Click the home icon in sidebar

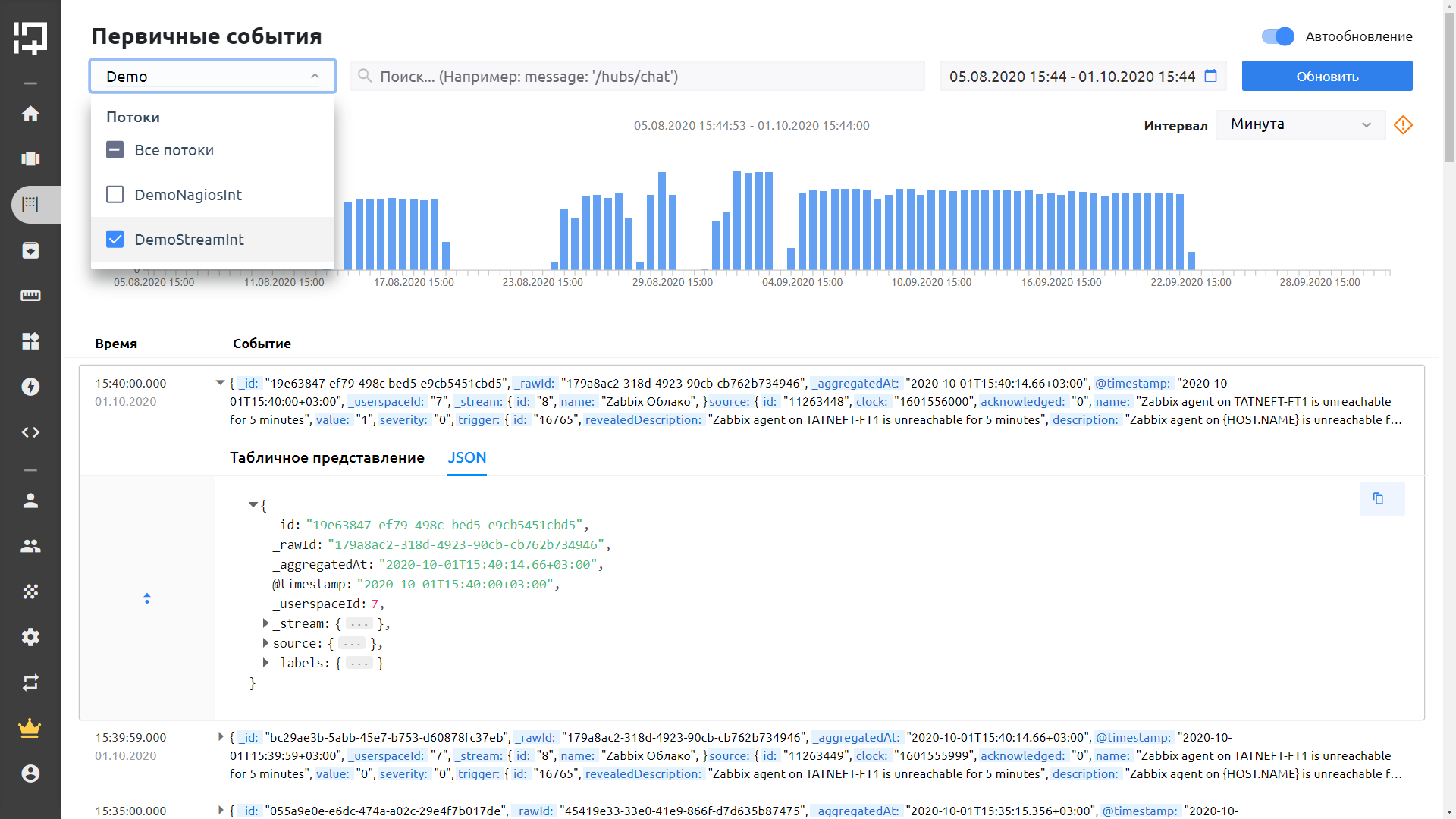(x=30, y=114)
